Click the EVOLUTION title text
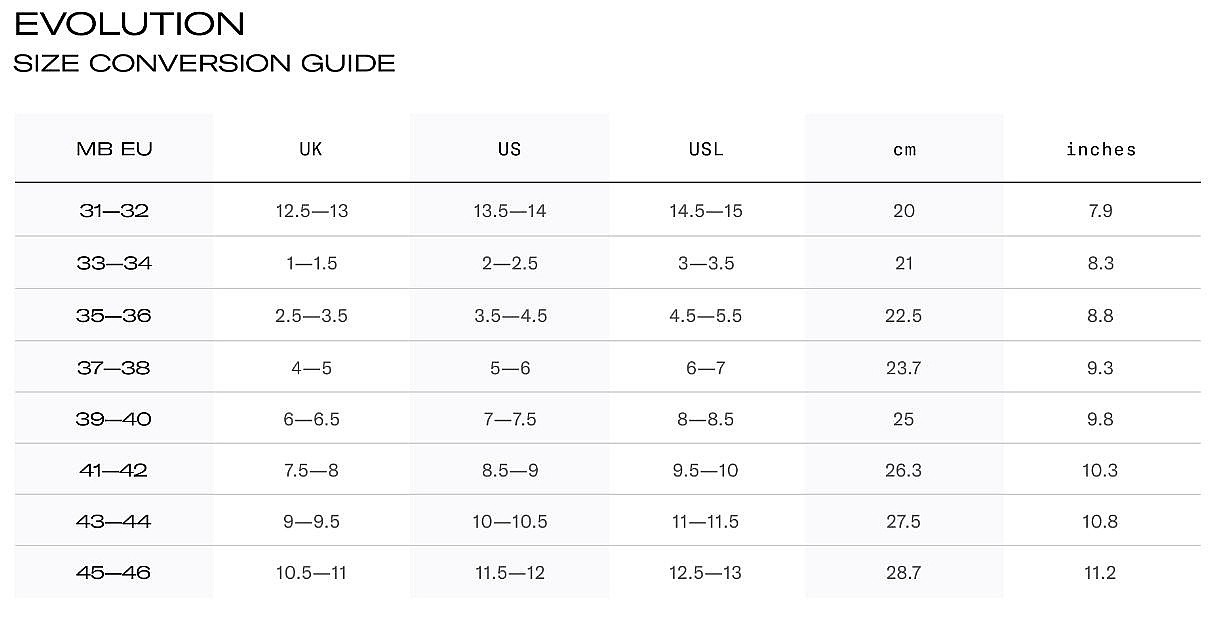The image size is (1225, 636). pyautogui.click(x=130, y=24)
